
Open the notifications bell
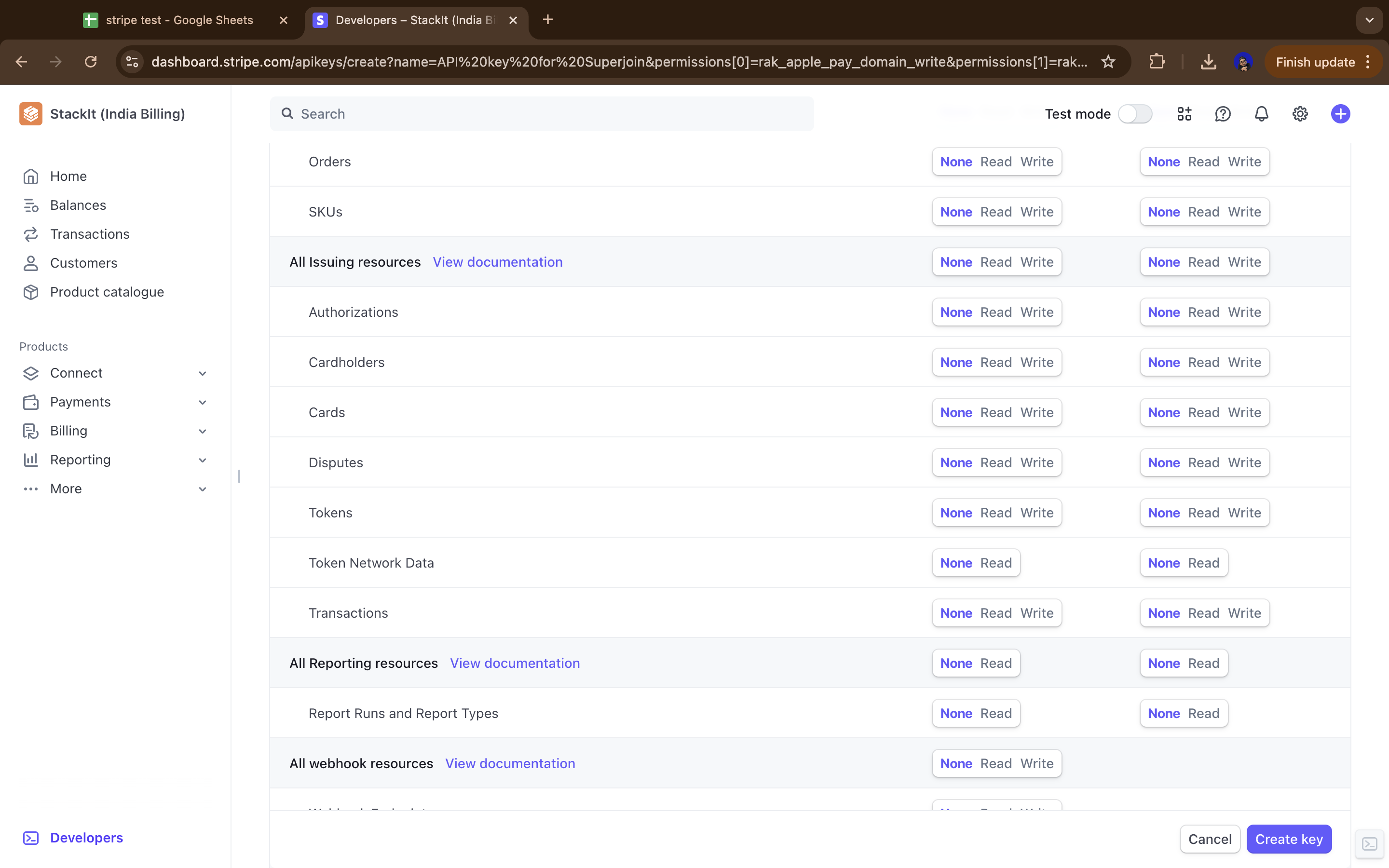[x=1261, y=114]
